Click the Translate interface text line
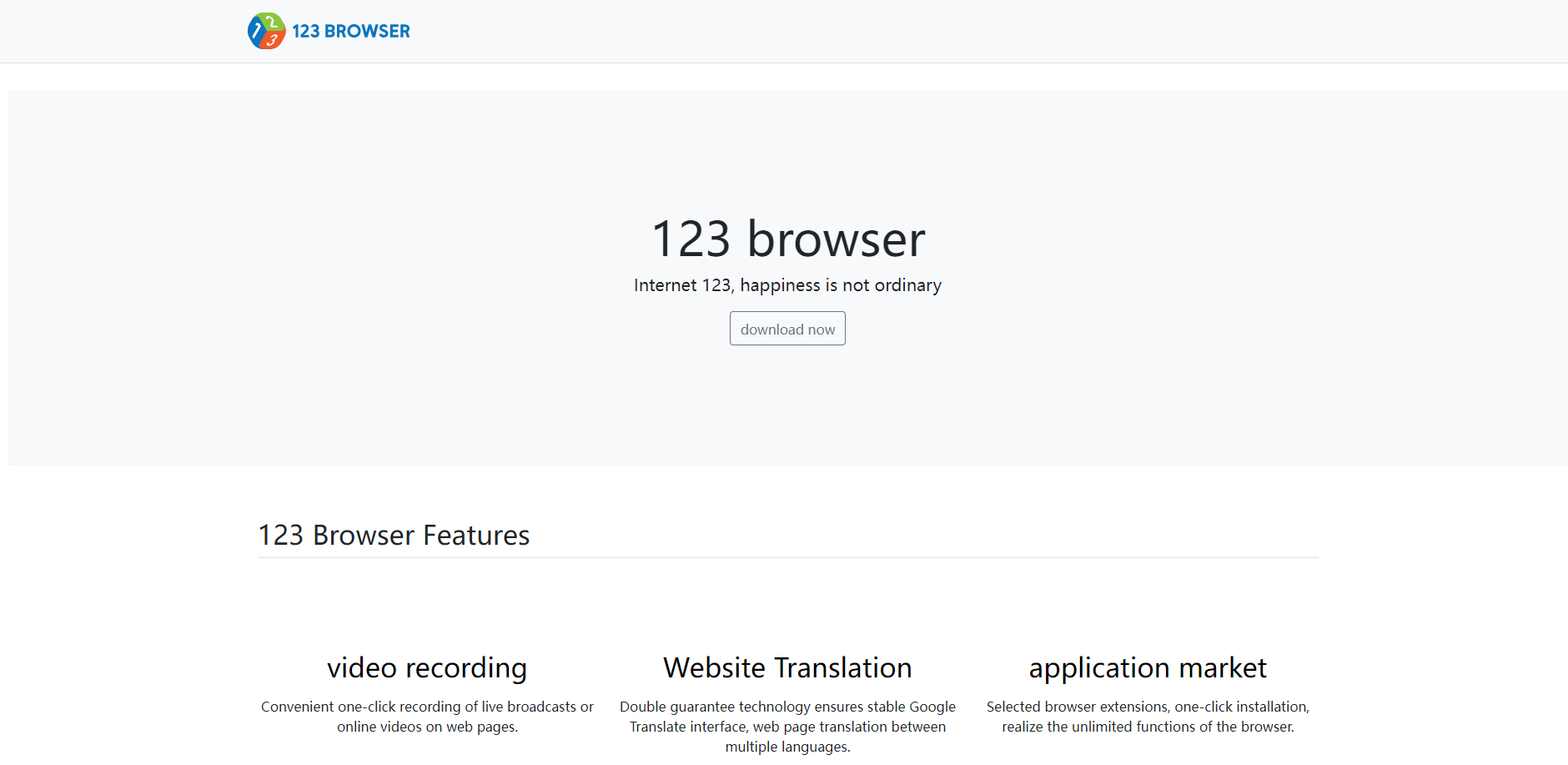The height and width of the screenshot is (765, 1568). click(787, 727)
